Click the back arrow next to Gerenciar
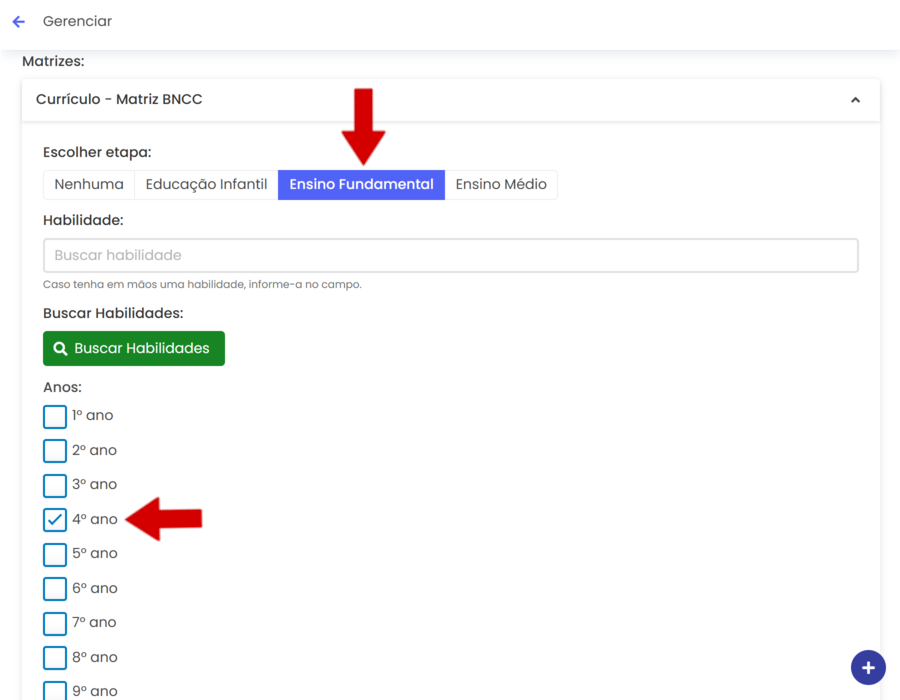Image resolution: width=900 pixels, height=700 pixels. (18, 21)
